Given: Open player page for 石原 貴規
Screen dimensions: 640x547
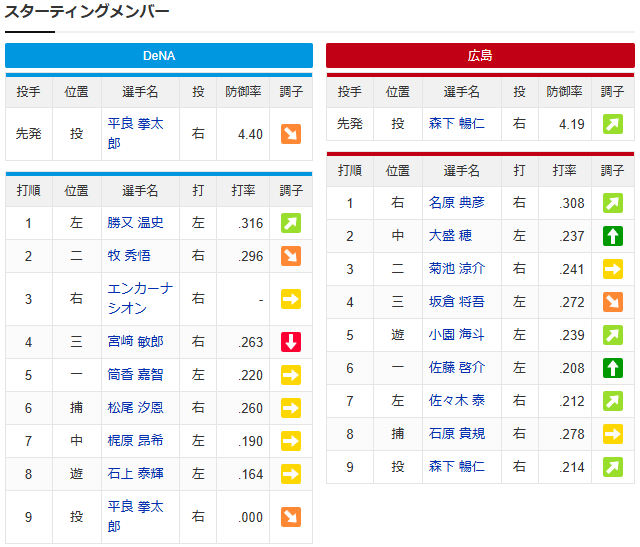Looking at the screenshot, I should 457,434.
